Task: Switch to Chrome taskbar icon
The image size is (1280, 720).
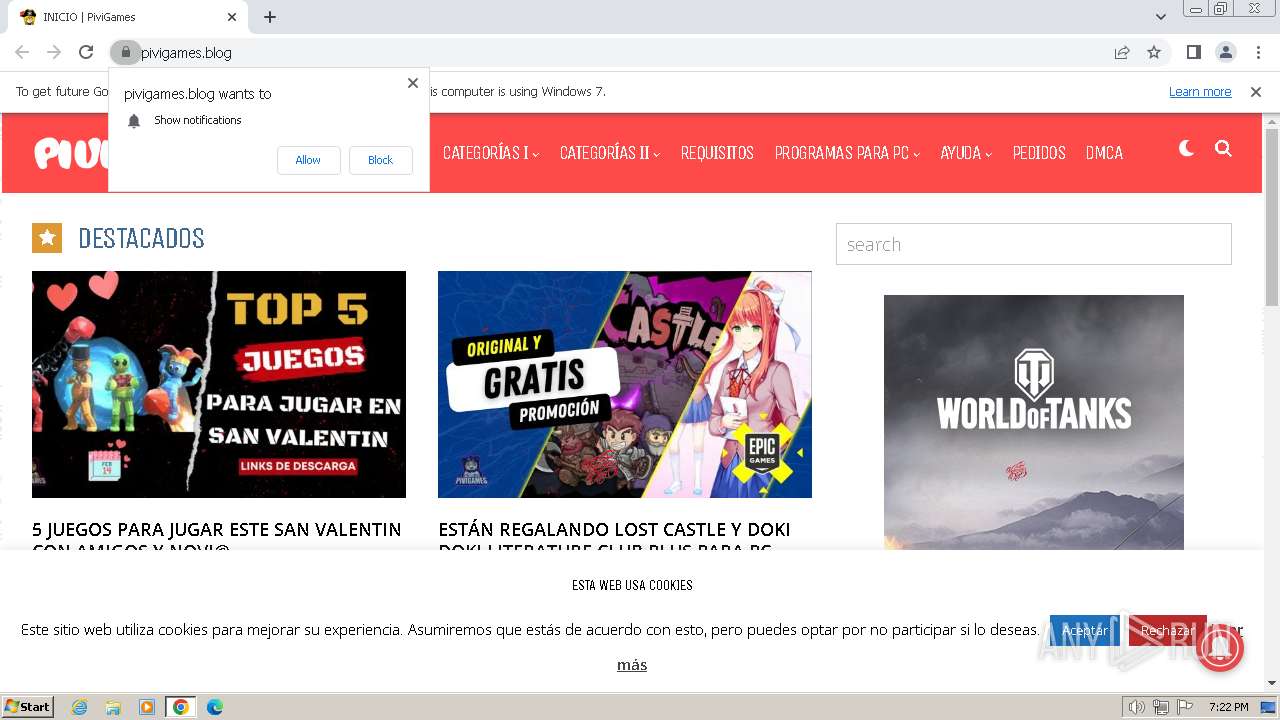Action: pyautogui.click(x=181, y=707)
